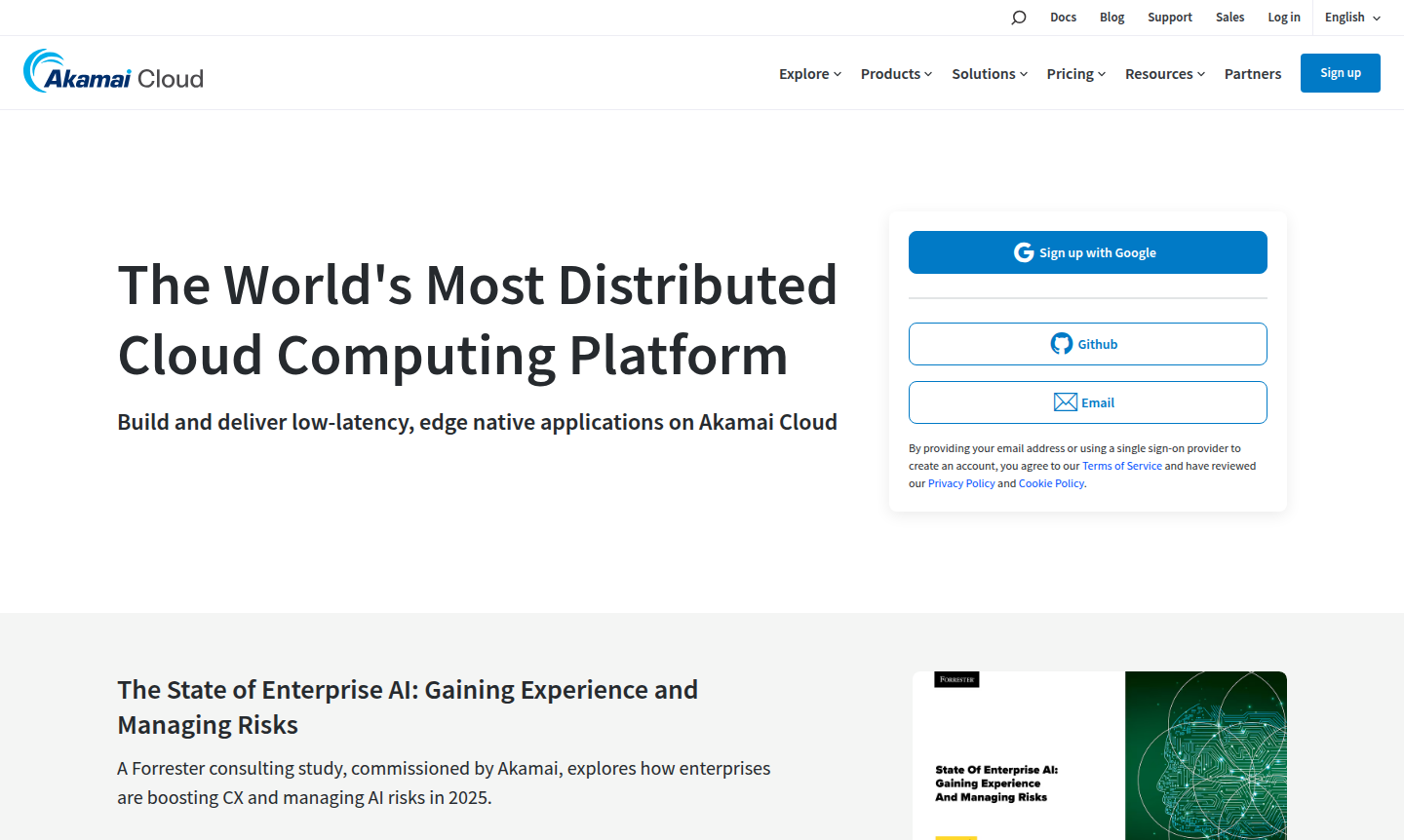Sign up with Google account
This screenshot has width=1404, height=840.
pos(1087,251)
